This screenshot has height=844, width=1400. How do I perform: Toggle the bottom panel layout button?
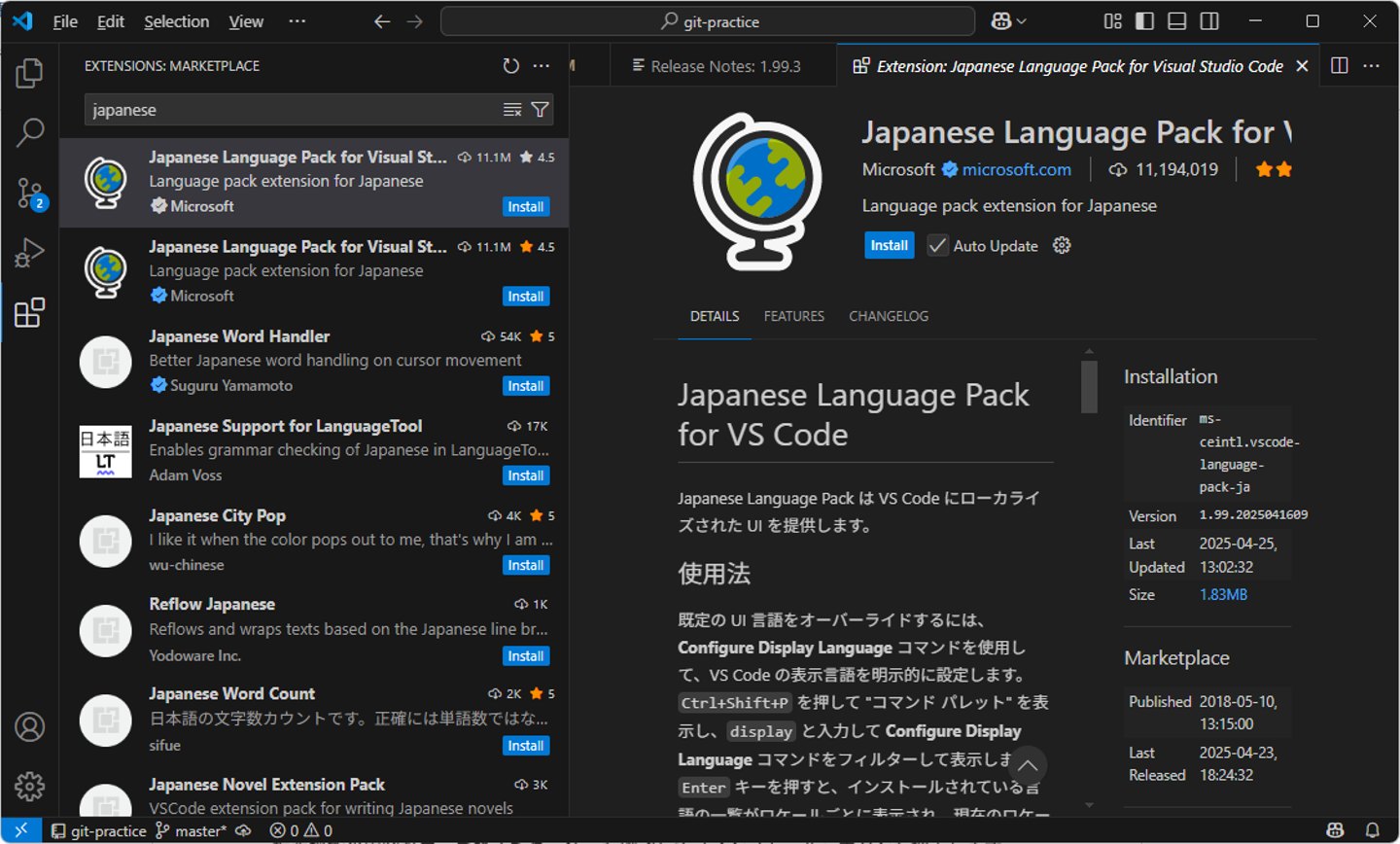1176,21
